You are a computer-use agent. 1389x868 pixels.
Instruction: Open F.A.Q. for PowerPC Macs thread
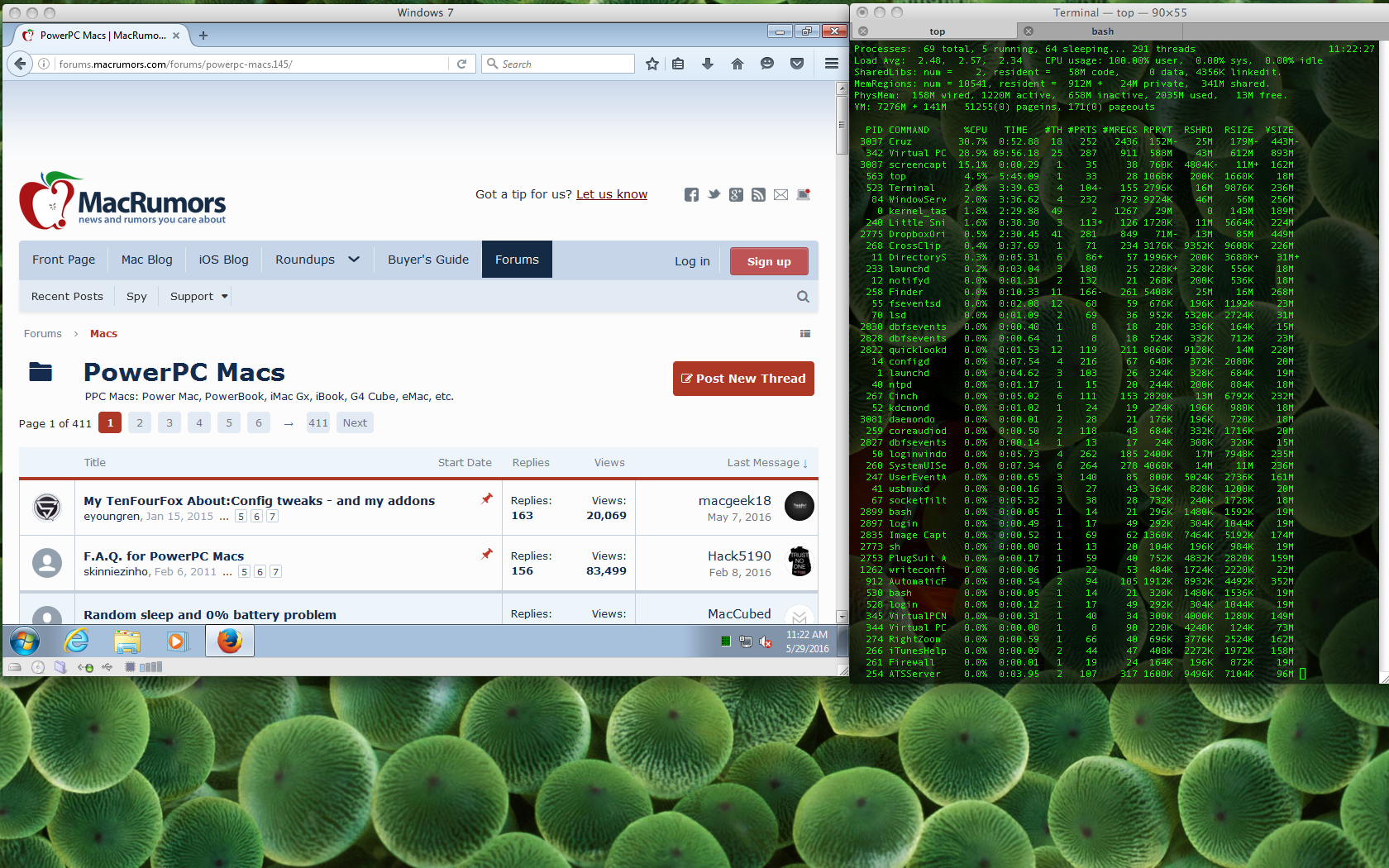click(x=164, y=556)
